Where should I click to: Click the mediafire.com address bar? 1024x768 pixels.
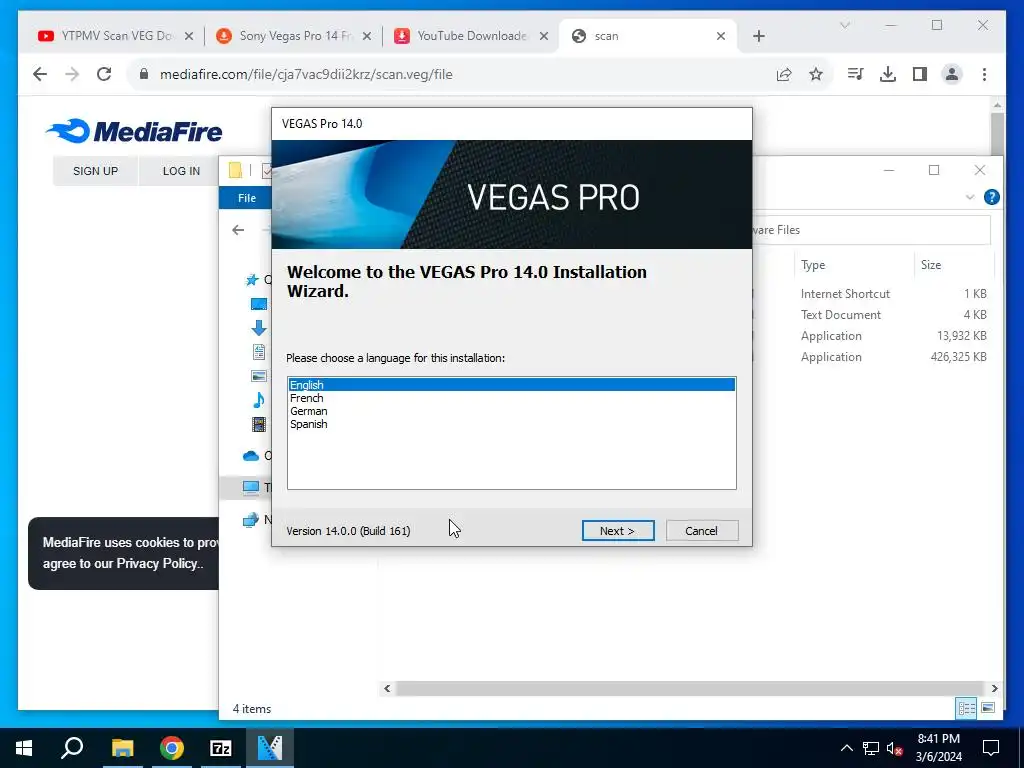(x=451, y=74)
